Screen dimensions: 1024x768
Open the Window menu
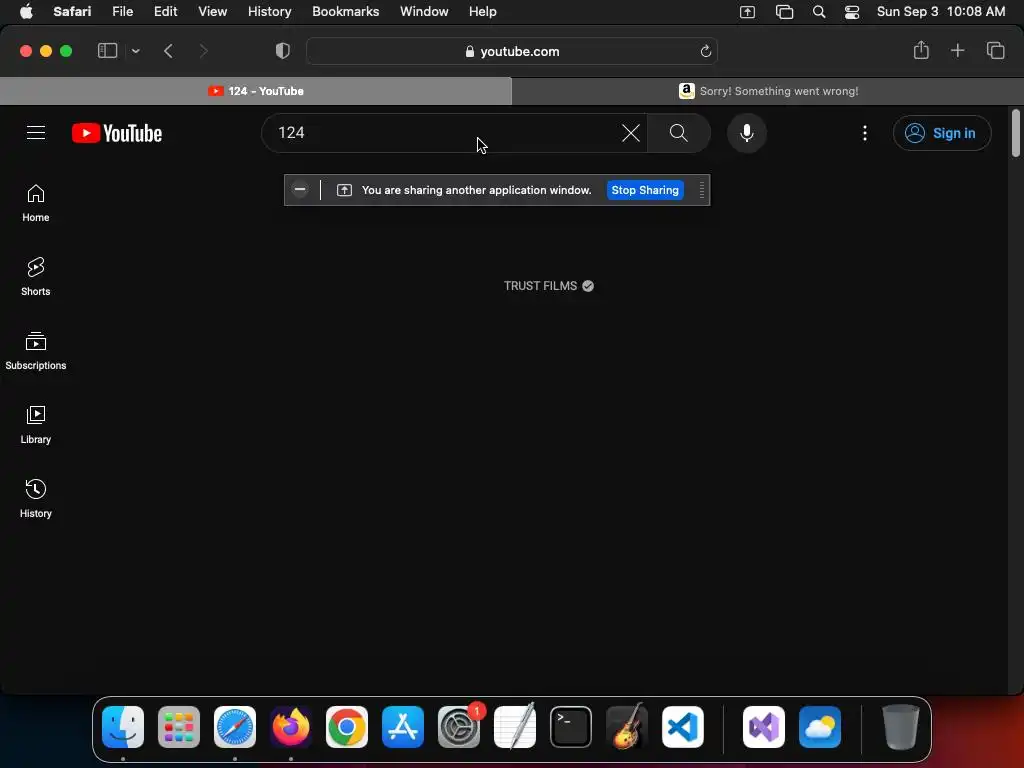[x=424, y=11]
